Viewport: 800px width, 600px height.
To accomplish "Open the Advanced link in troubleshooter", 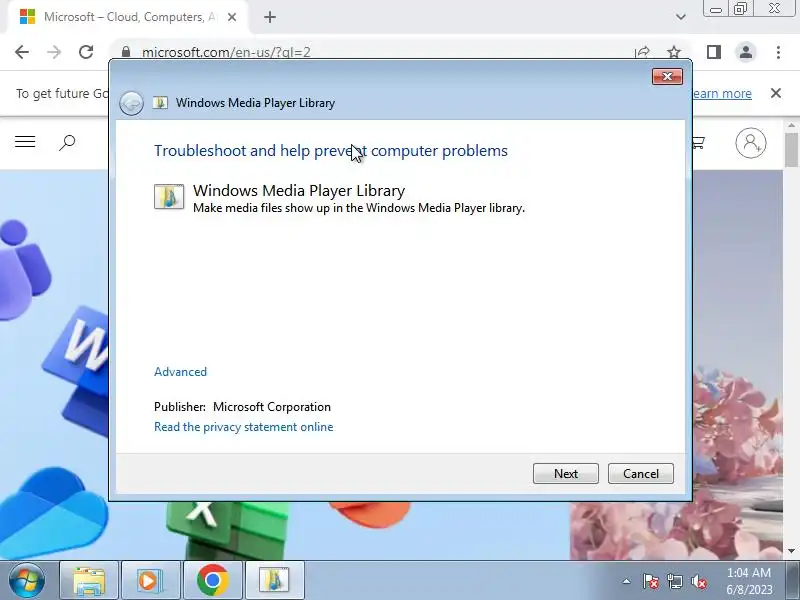I will pos(180,371).
